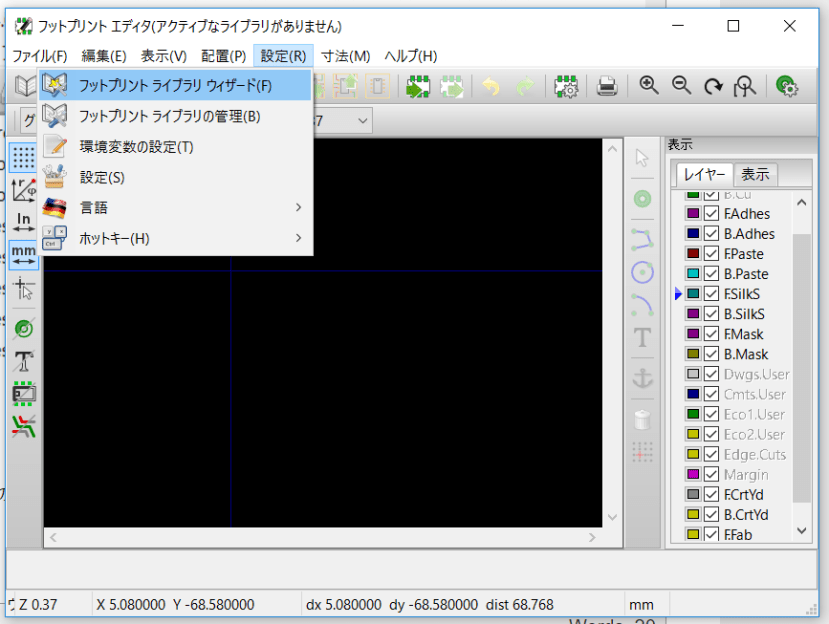This screenshot has height=624, width=829.
Task: Click canvas vertical scroll up arrow
Action: 612,149
